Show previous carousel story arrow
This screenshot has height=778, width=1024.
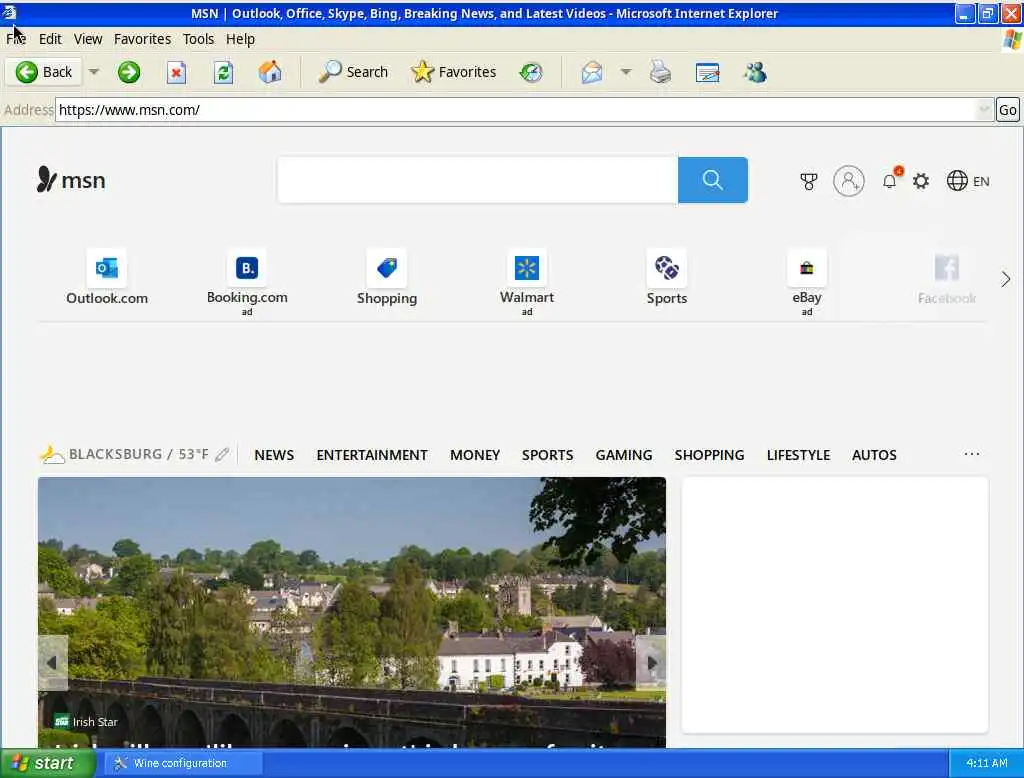point(53,662)
